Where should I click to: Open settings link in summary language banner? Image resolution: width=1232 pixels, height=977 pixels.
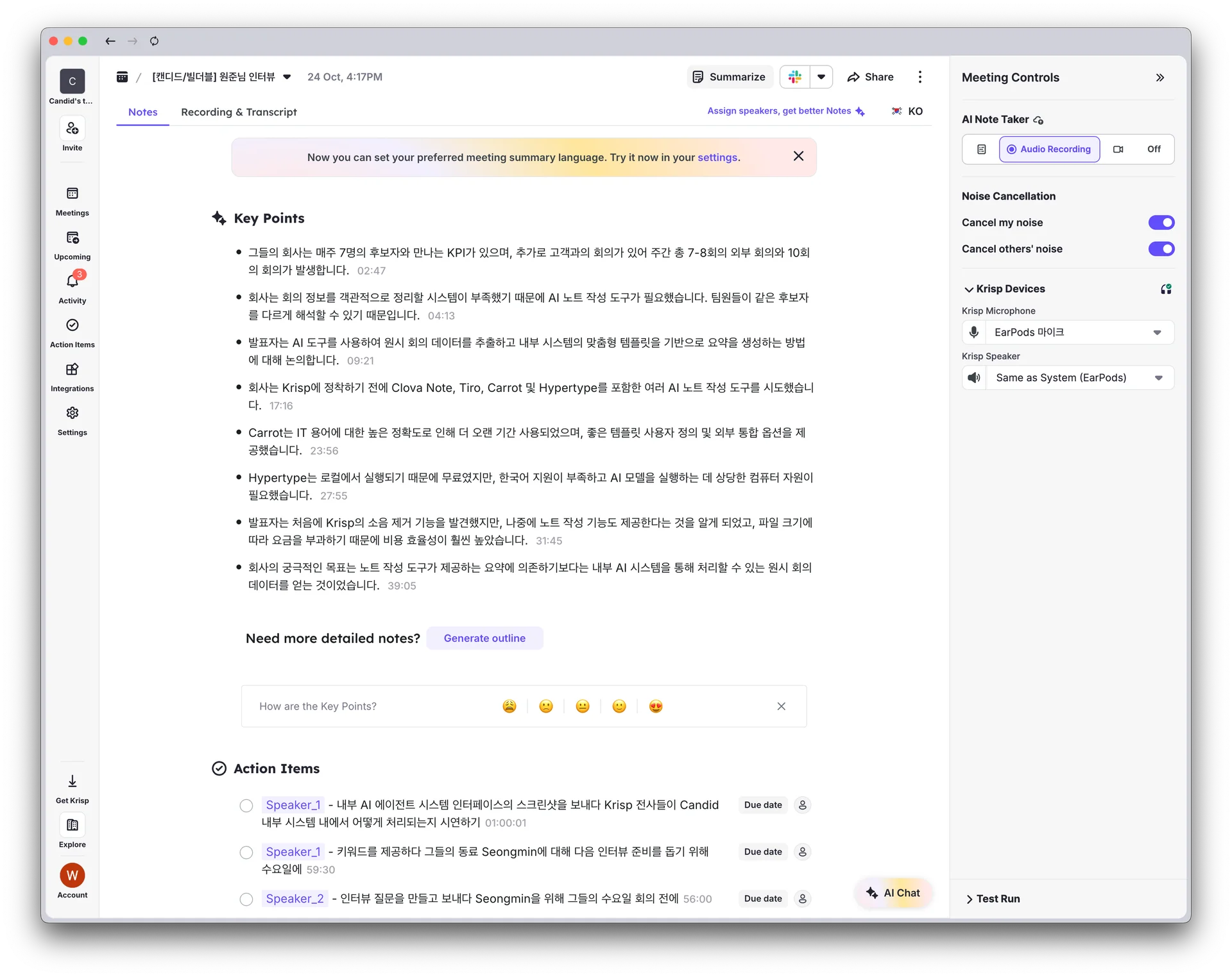tap(718, 157)
